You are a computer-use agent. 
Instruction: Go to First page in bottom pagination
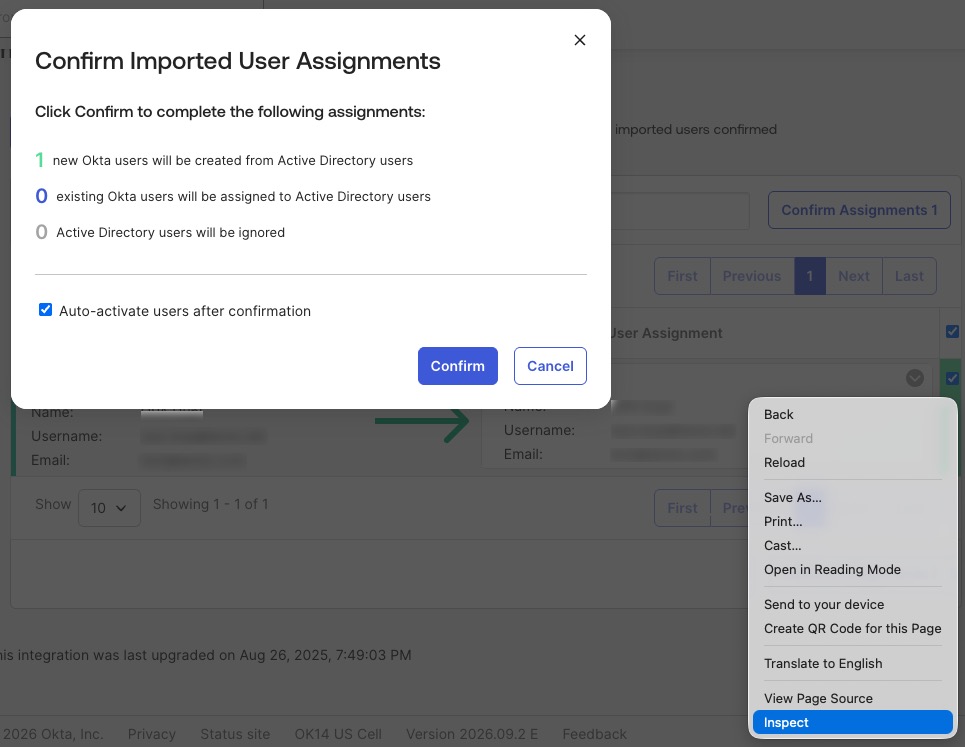click(x=682, y=508)
